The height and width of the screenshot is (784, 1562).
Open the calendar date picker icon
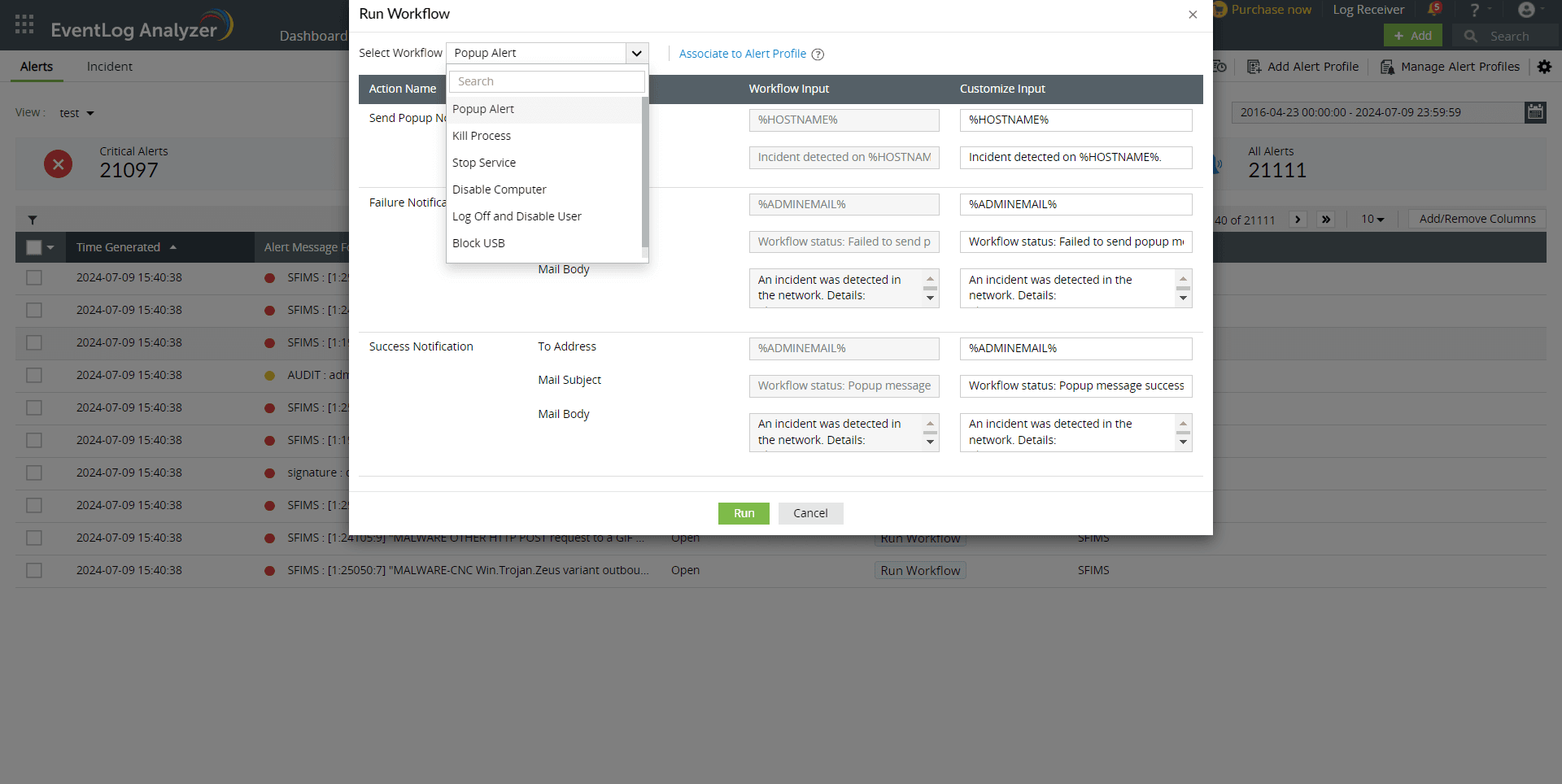[x=1535, y=112]
